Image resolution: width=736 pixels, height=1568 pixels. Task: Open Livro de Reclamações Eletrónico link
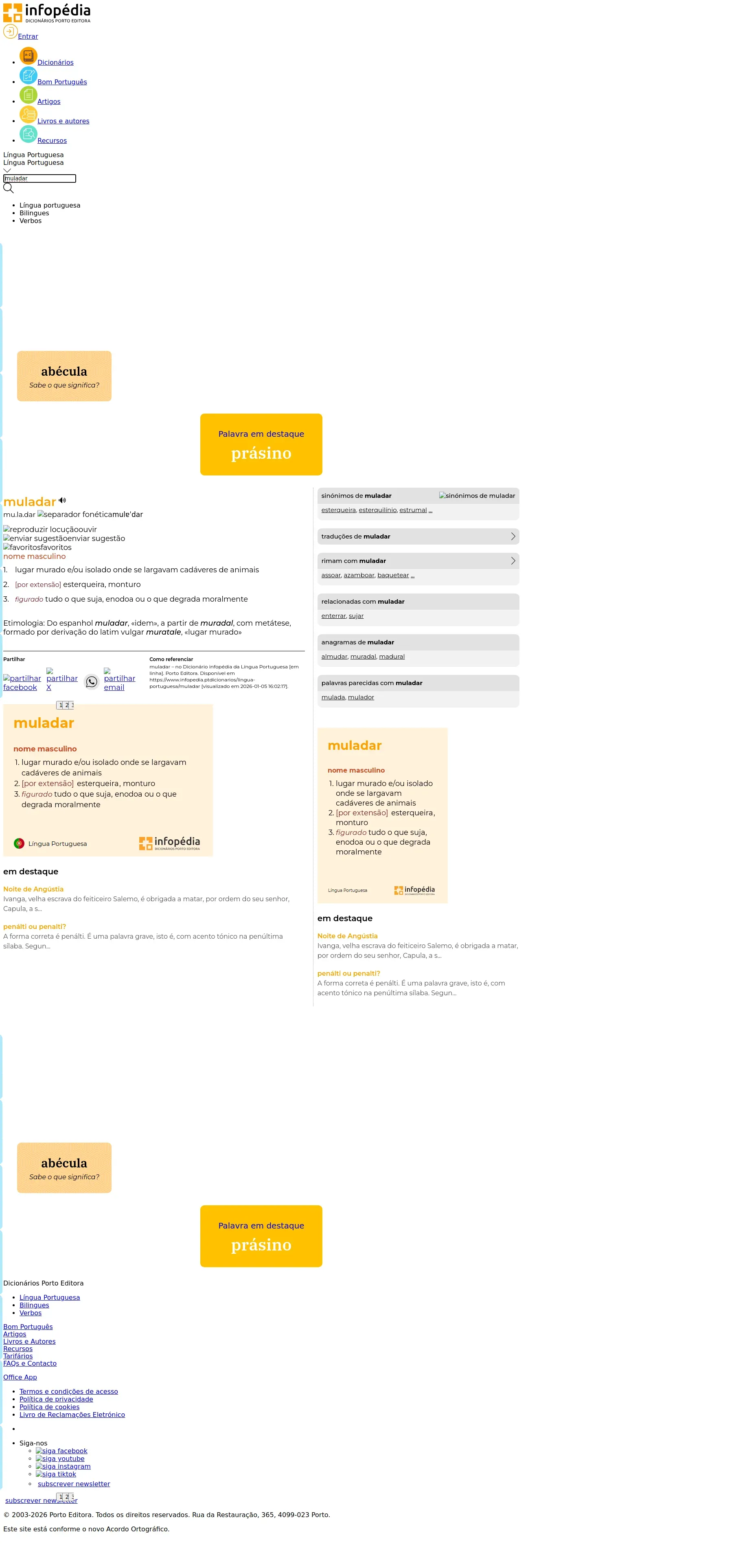(72, 1415)
